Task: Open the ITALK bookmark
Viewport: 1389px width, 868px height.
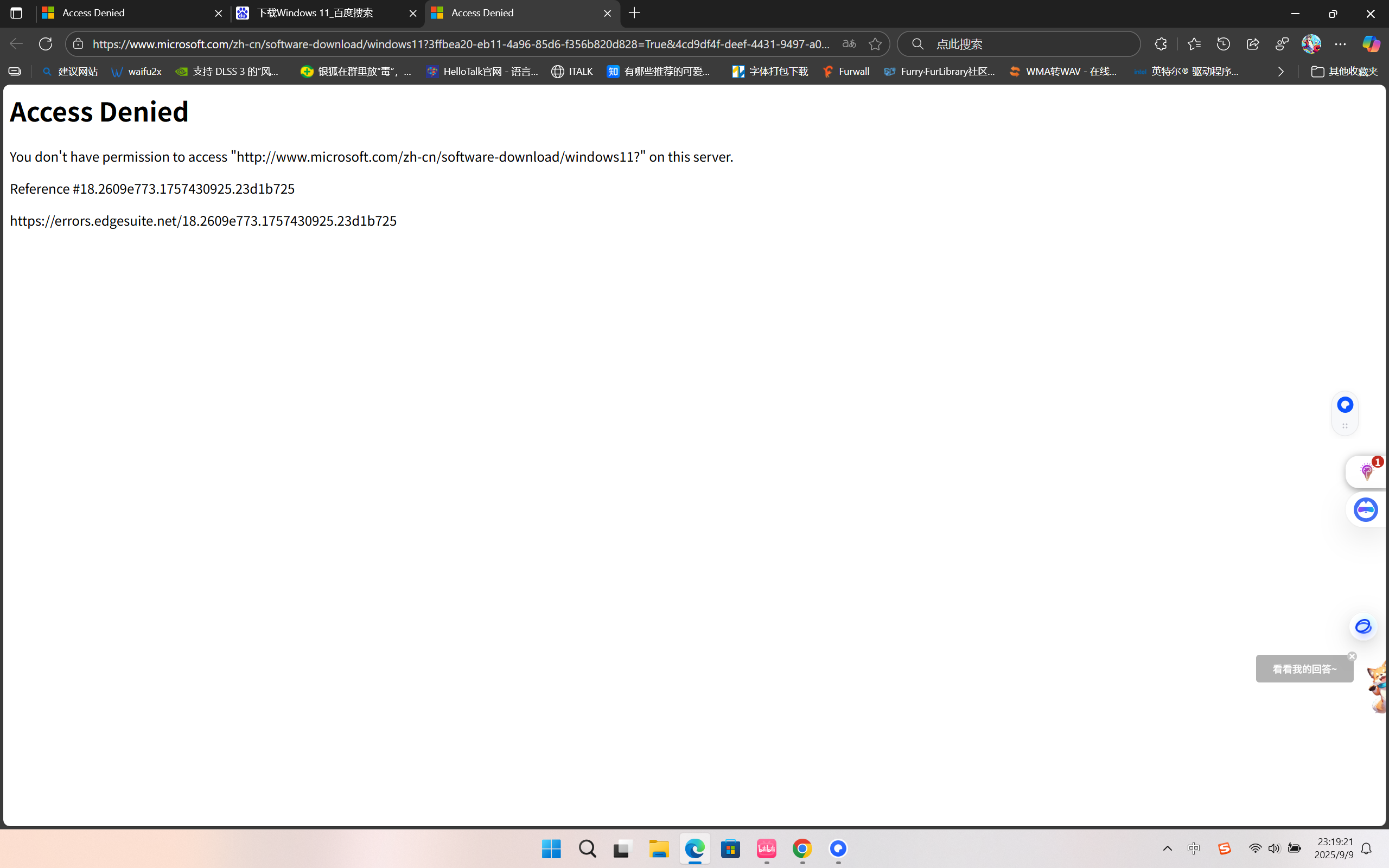Action: pyautogui.click(x=572, y=72)
